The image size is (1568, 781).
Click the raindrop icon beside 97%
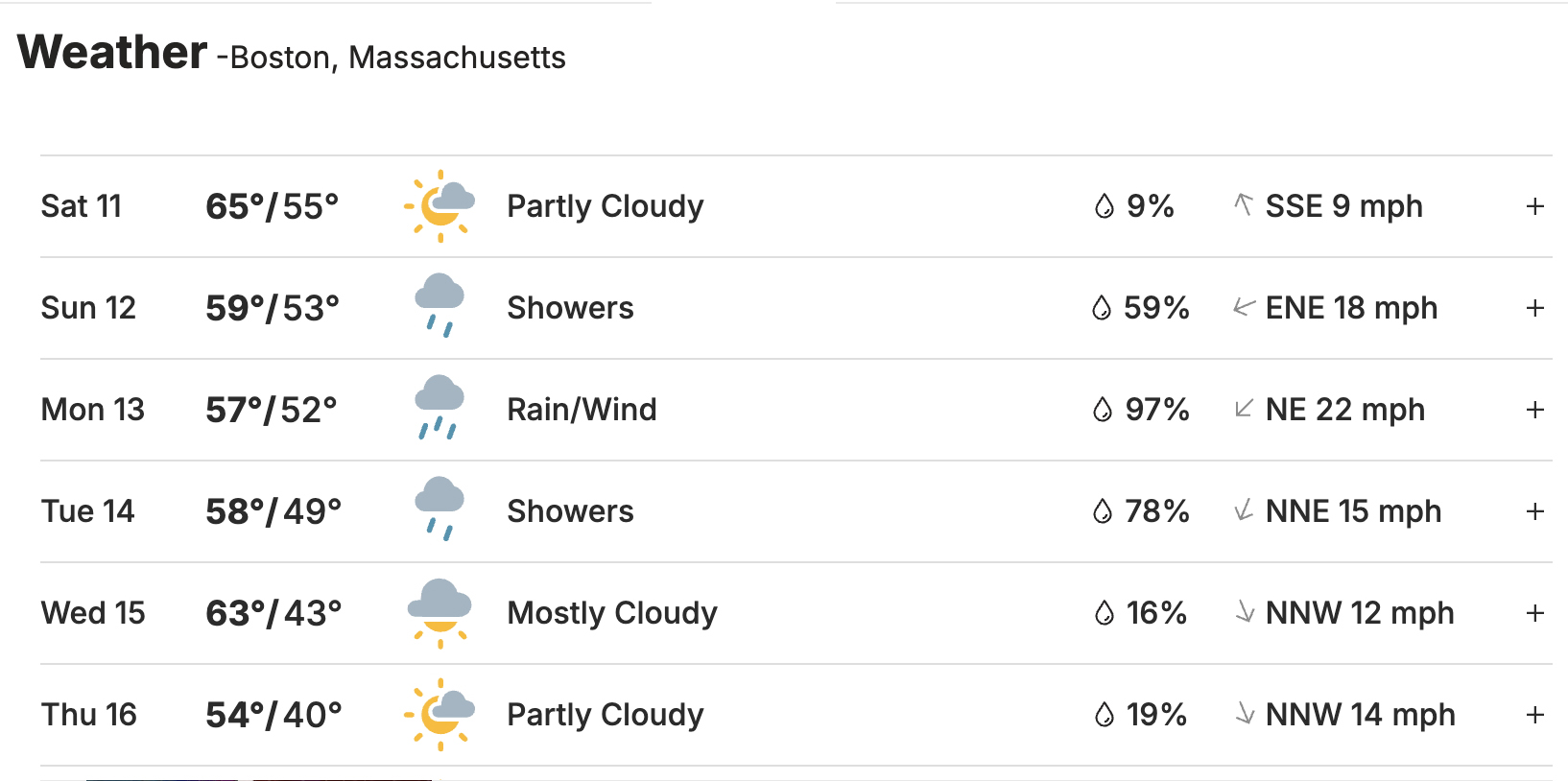1103,410
